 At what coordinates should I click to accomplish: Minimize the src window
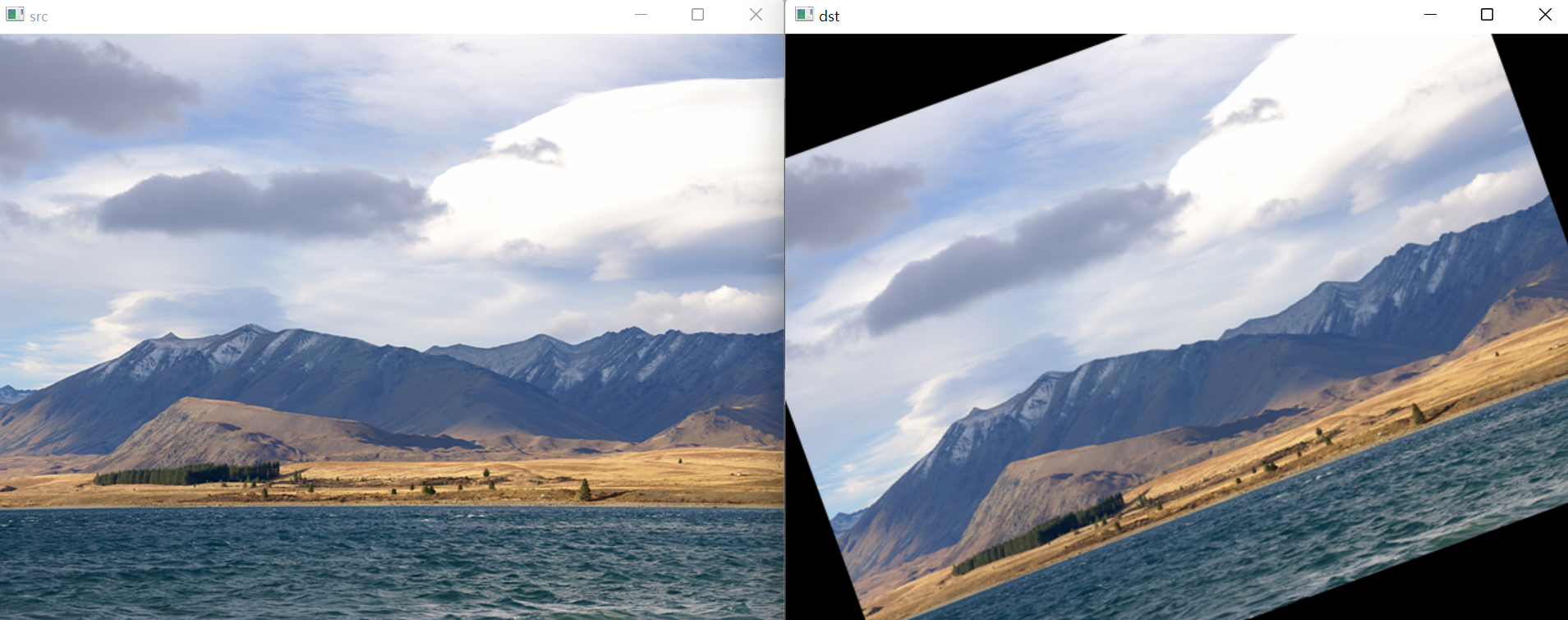pos(641,15)
